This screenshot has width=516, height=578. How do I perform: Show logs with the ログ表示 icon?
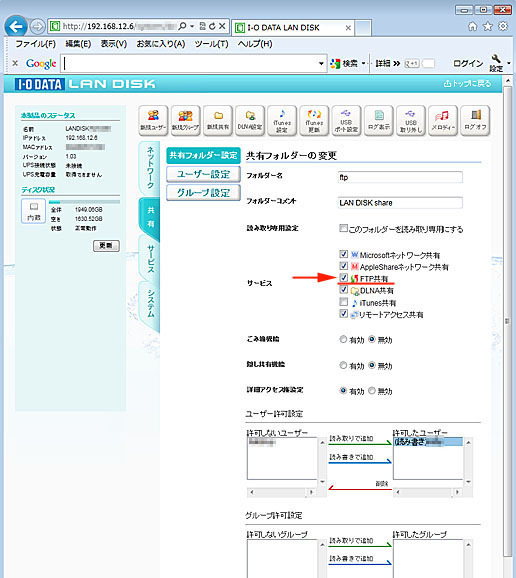pos(379,121)
